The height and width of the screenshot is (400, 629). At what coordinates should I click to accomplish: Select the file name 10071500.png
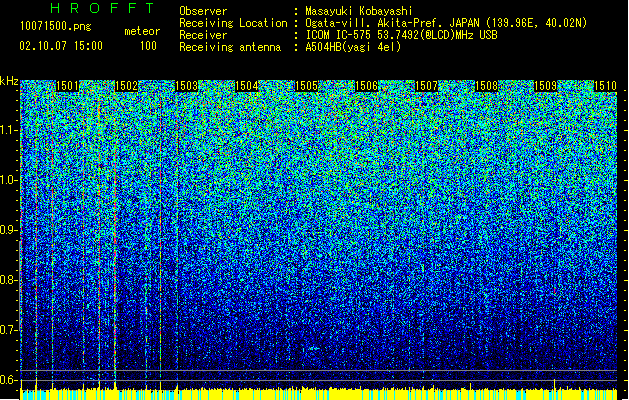coord(55,27)
